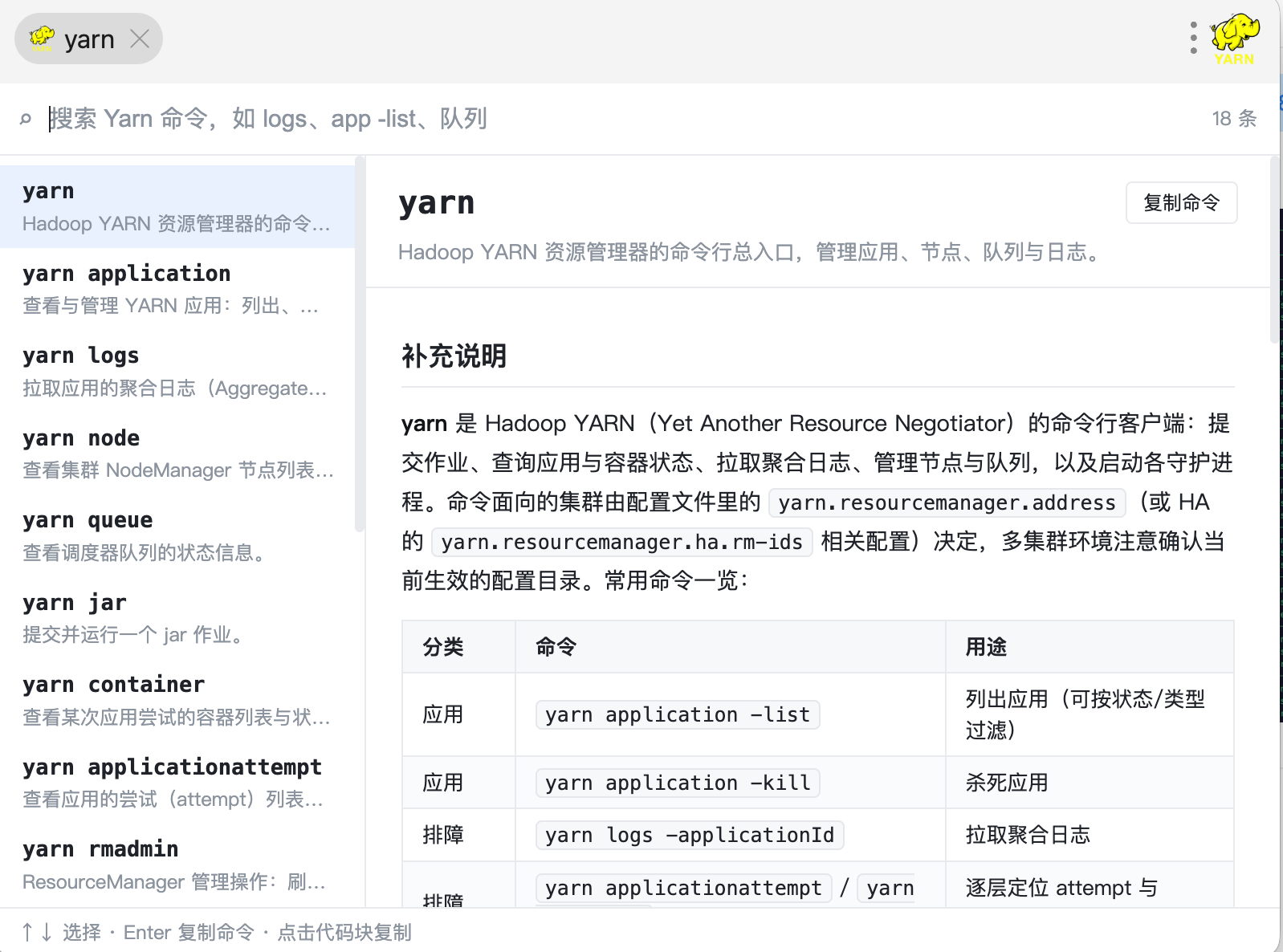Click the search magnifier icon

tap(26, 119)
